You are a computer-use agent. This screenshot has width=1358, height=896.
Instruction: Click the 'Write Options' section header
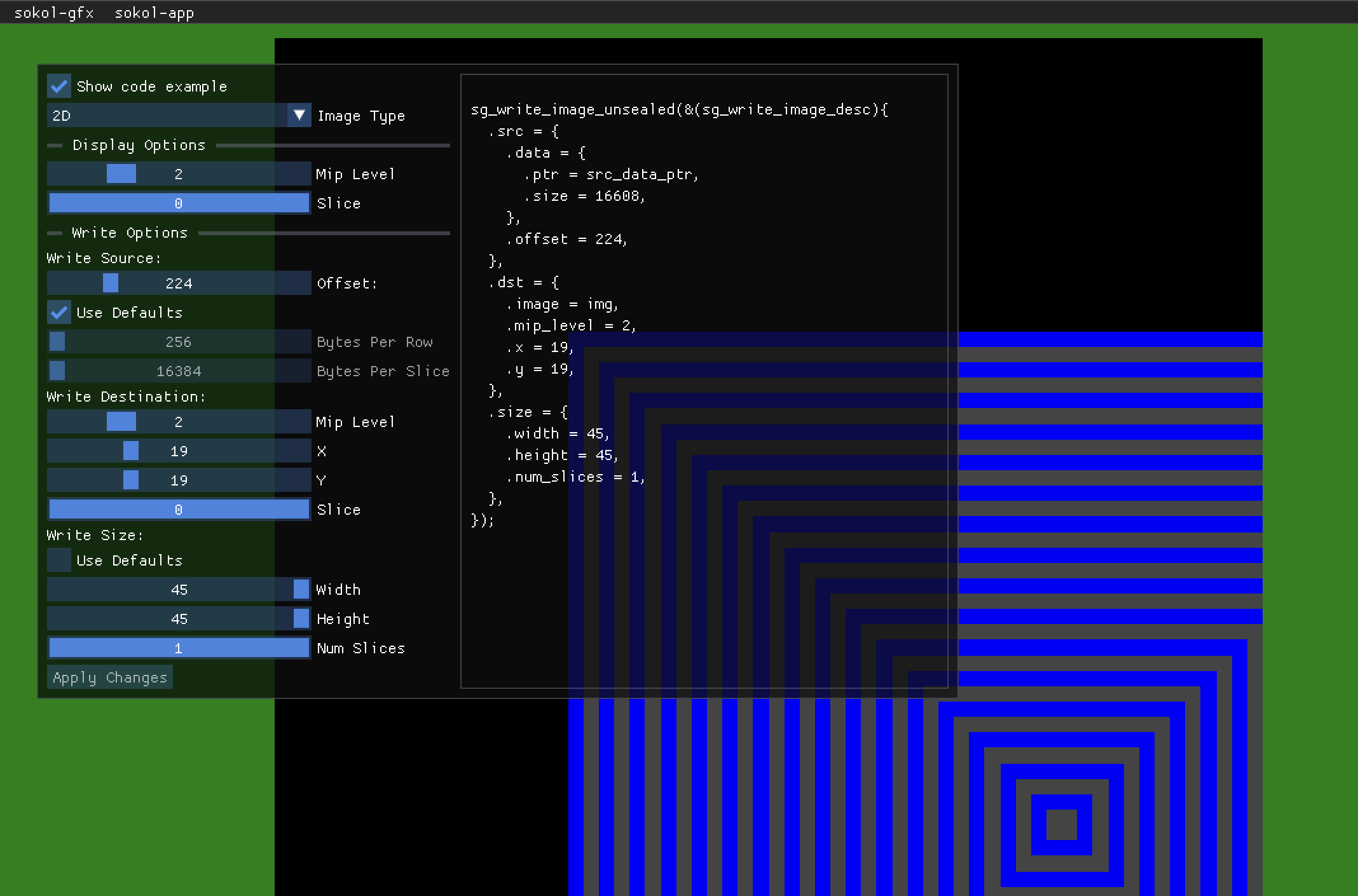130,233
